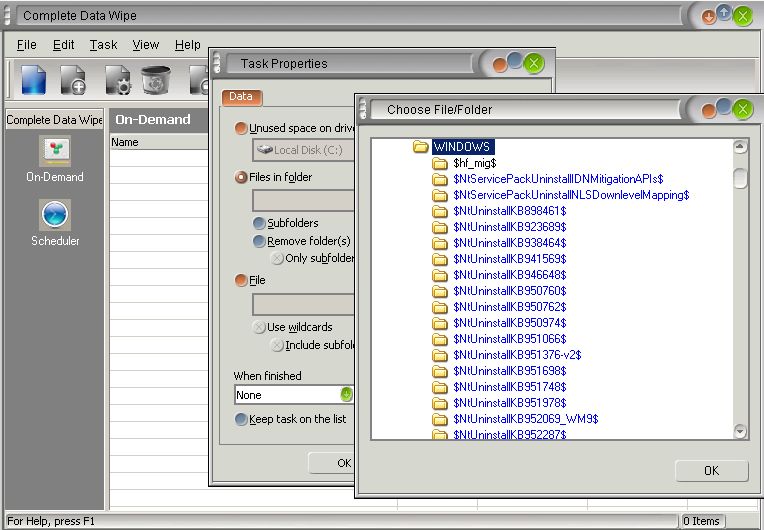This screenshot has width=764, height=530.
Task: Click folder icon beside $NtUninstallKB946648$
Action: point(439,275)
